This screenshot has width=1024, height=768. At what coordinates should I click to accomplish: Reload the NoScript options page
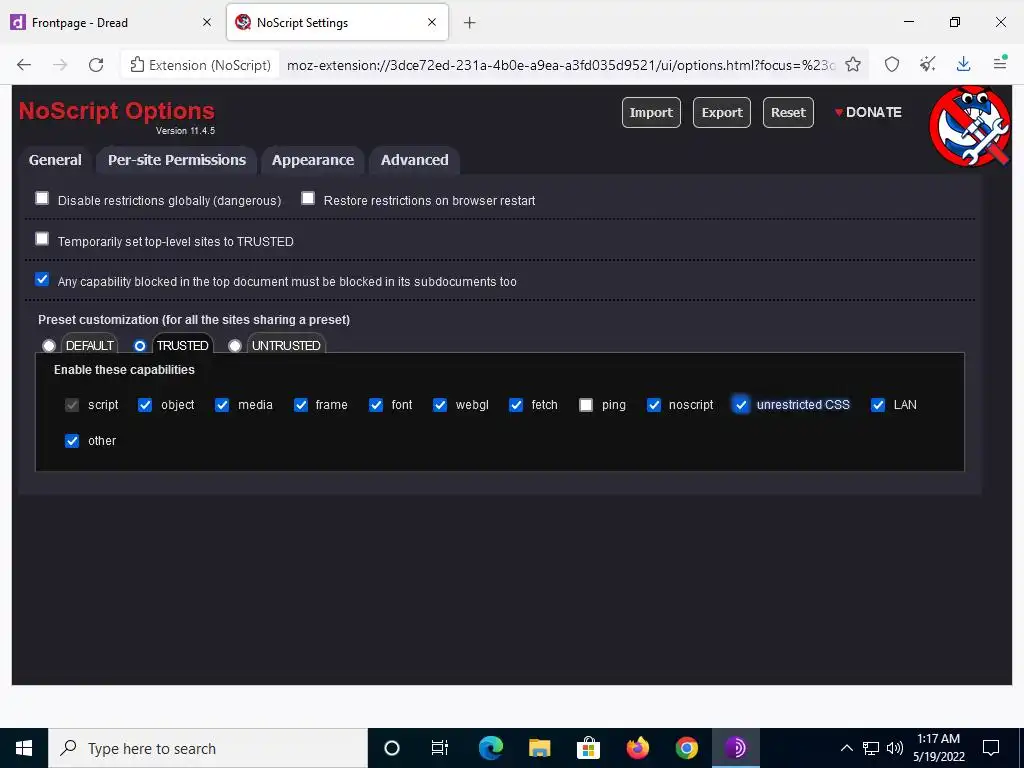pyautogui.click(x=96, y=65)
